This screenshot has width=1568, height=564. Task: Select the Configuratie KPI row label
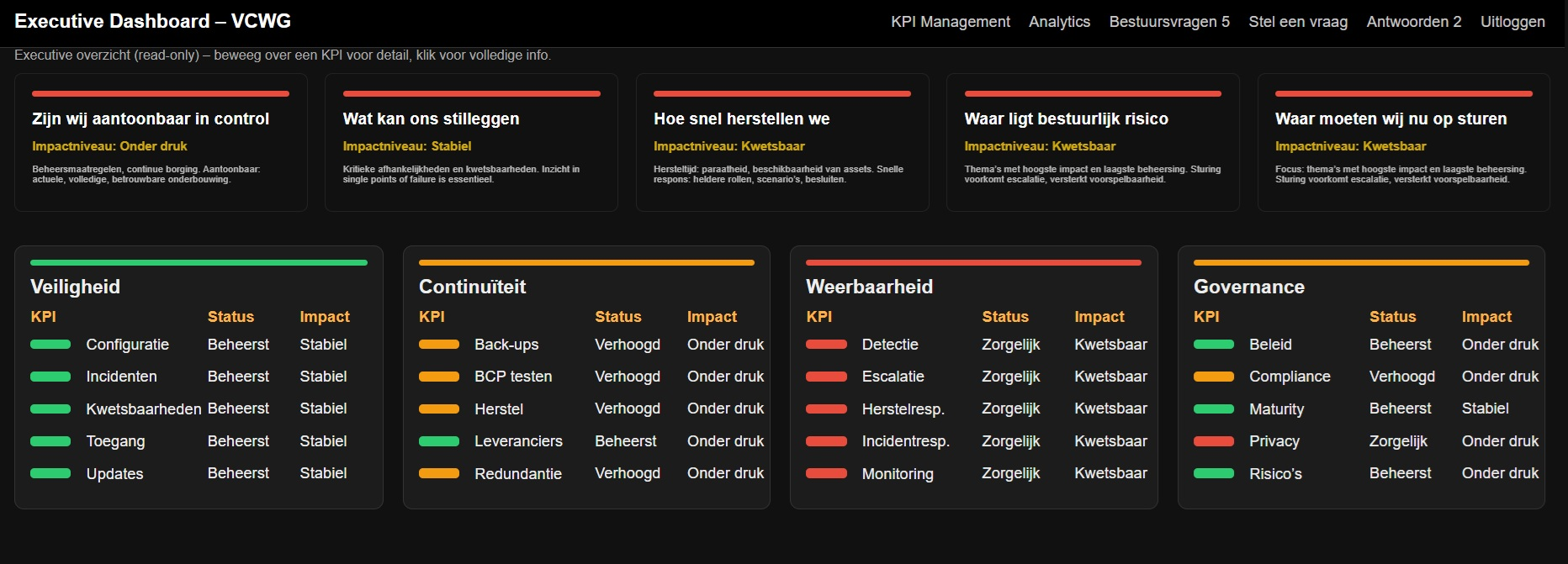pyautogui.click(x=128, y=345)
